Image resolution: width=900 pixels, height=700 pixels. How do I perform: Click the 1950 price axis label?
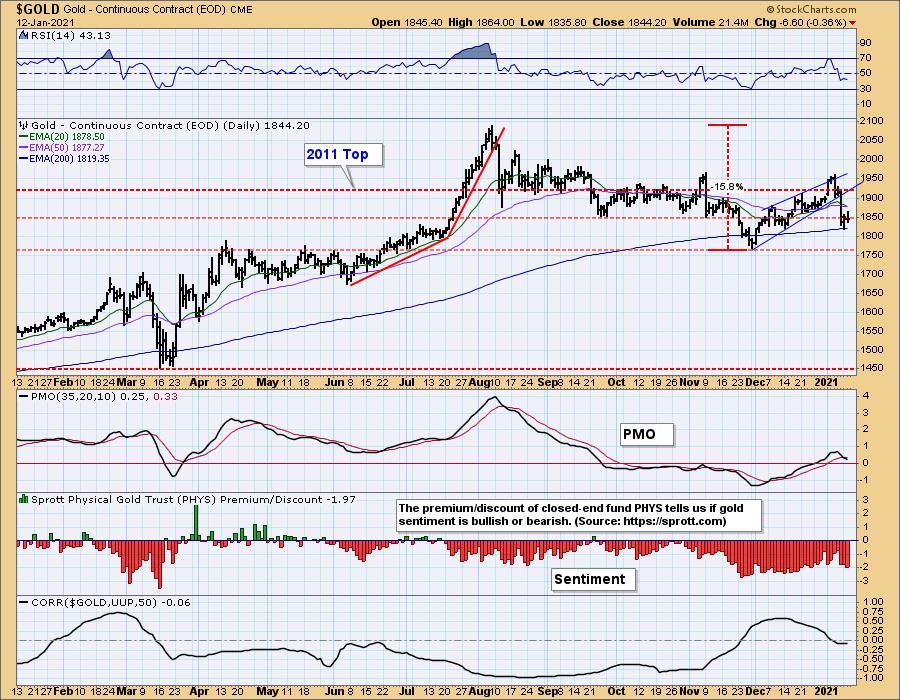coord(871,178)
